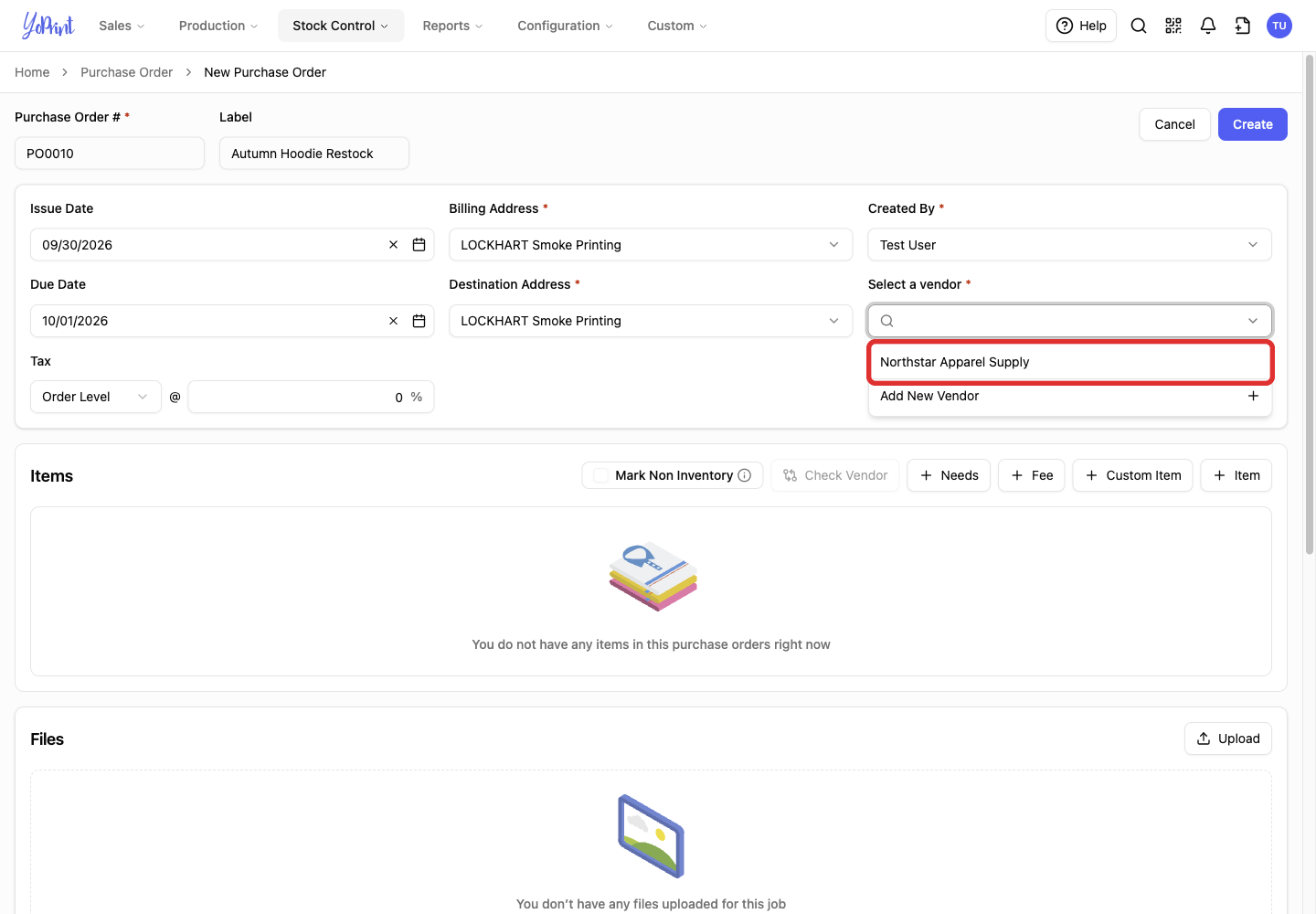Click the plus Item button
1316x914 pixels.
click(1236, 475)
